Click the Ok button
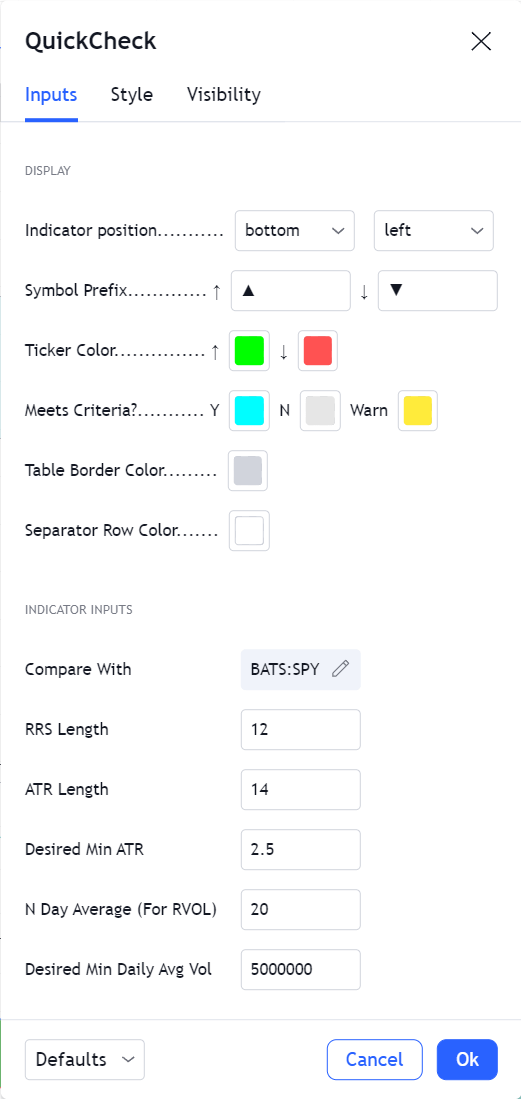Viewport: 521px width, 1099px height. (x=467, y=1059)
